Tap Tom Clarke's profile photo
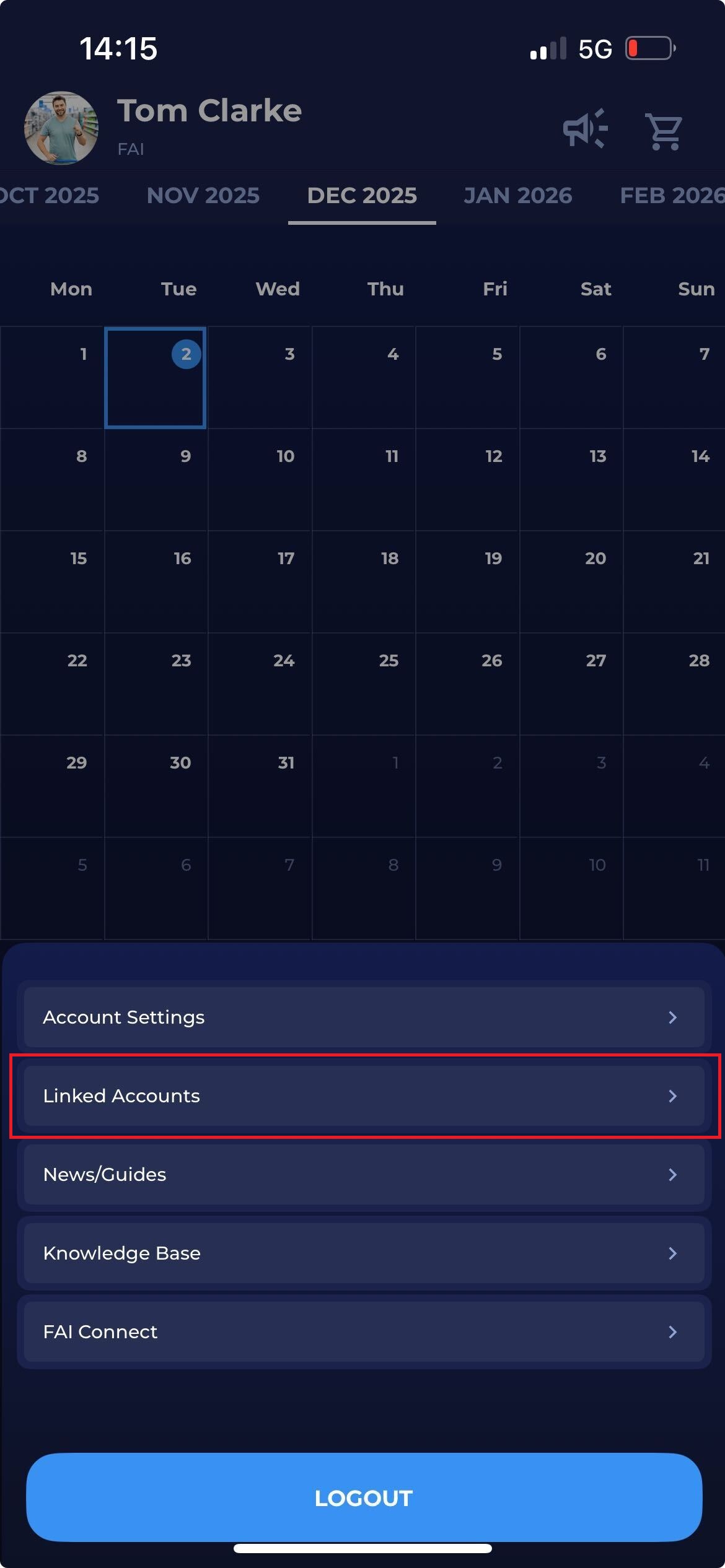Viewport: 725px width, 1568px height. point(61,128)
